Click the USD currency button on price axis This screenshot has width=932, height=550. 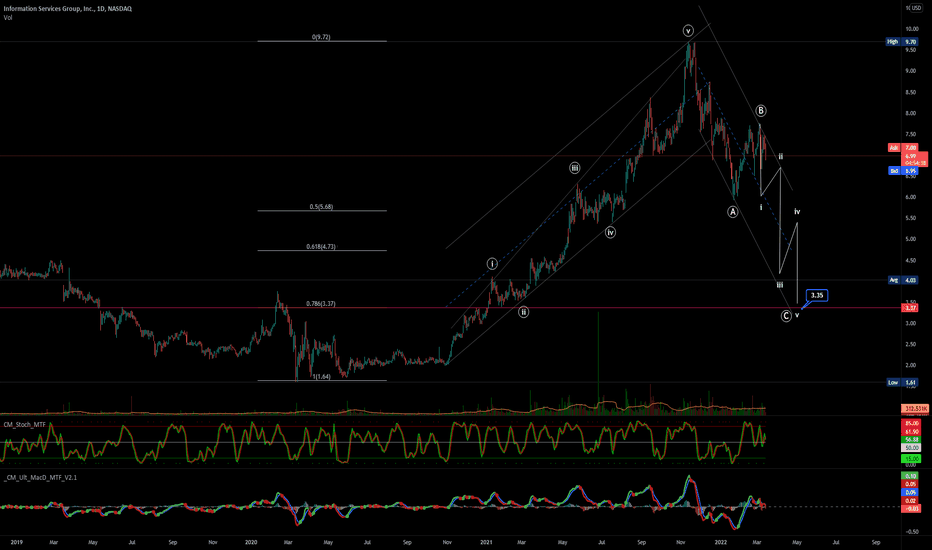coord(915,8)
